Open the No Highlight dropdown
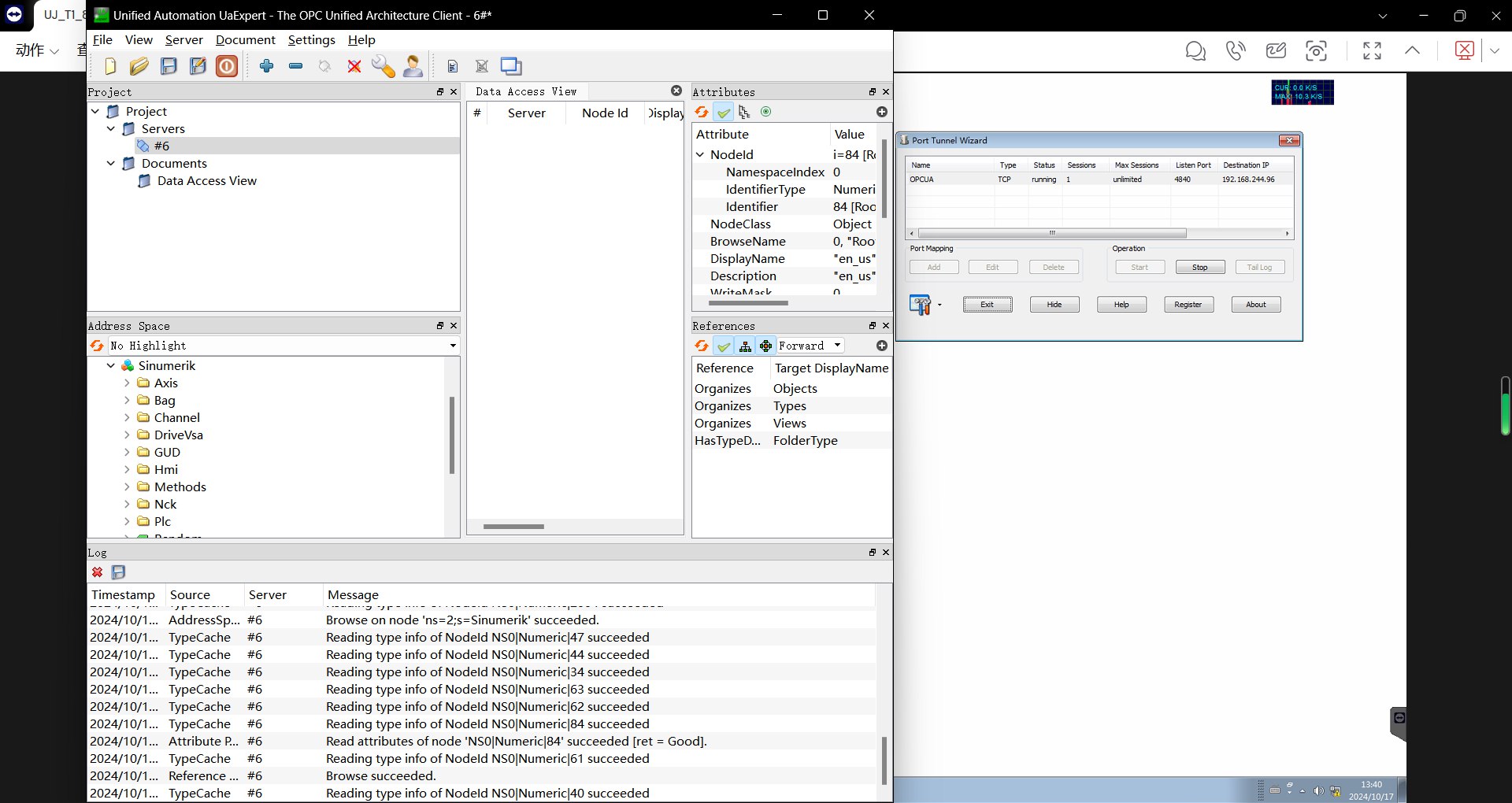The width and height of the screenshot is (1512, 803). [283, 346]
